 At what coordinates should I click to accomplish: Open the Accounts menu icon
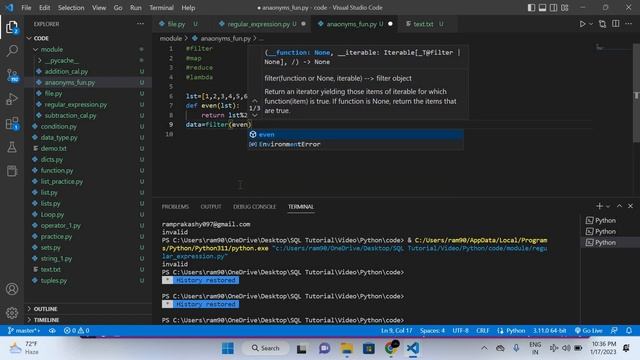(12, 289)
